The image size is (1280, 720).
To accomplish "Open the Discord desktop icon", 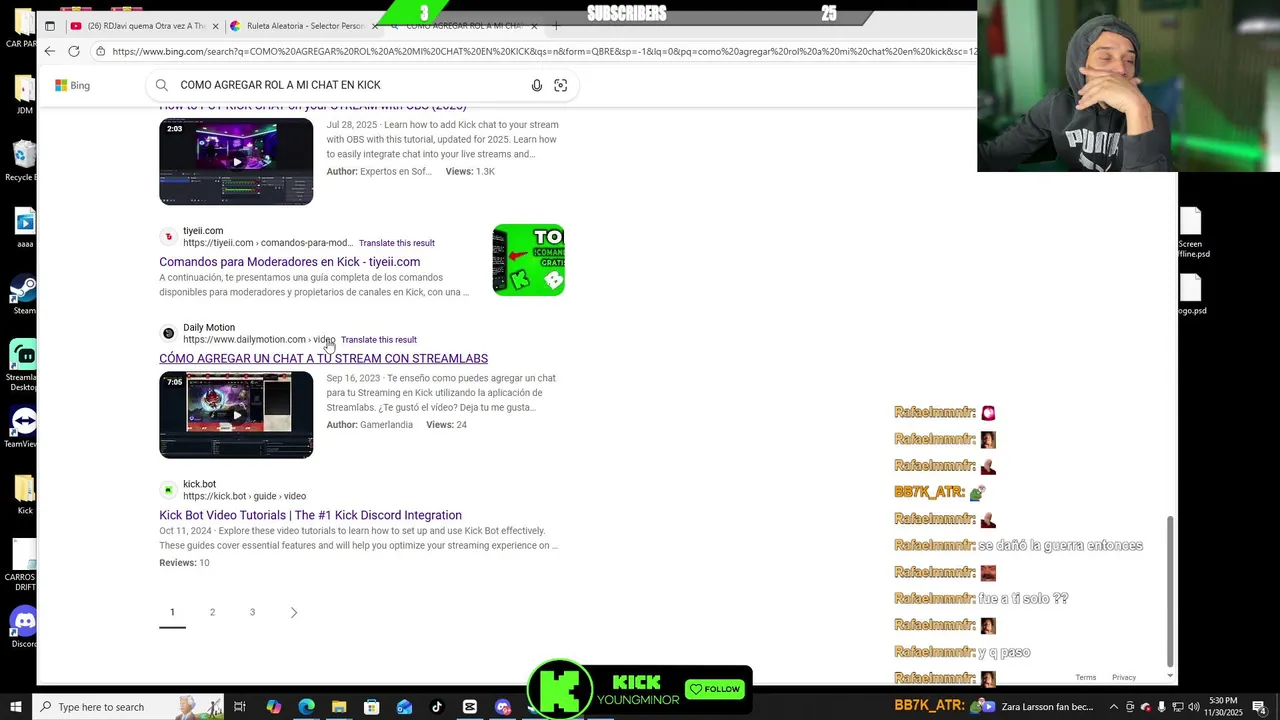I will point(24,628).
